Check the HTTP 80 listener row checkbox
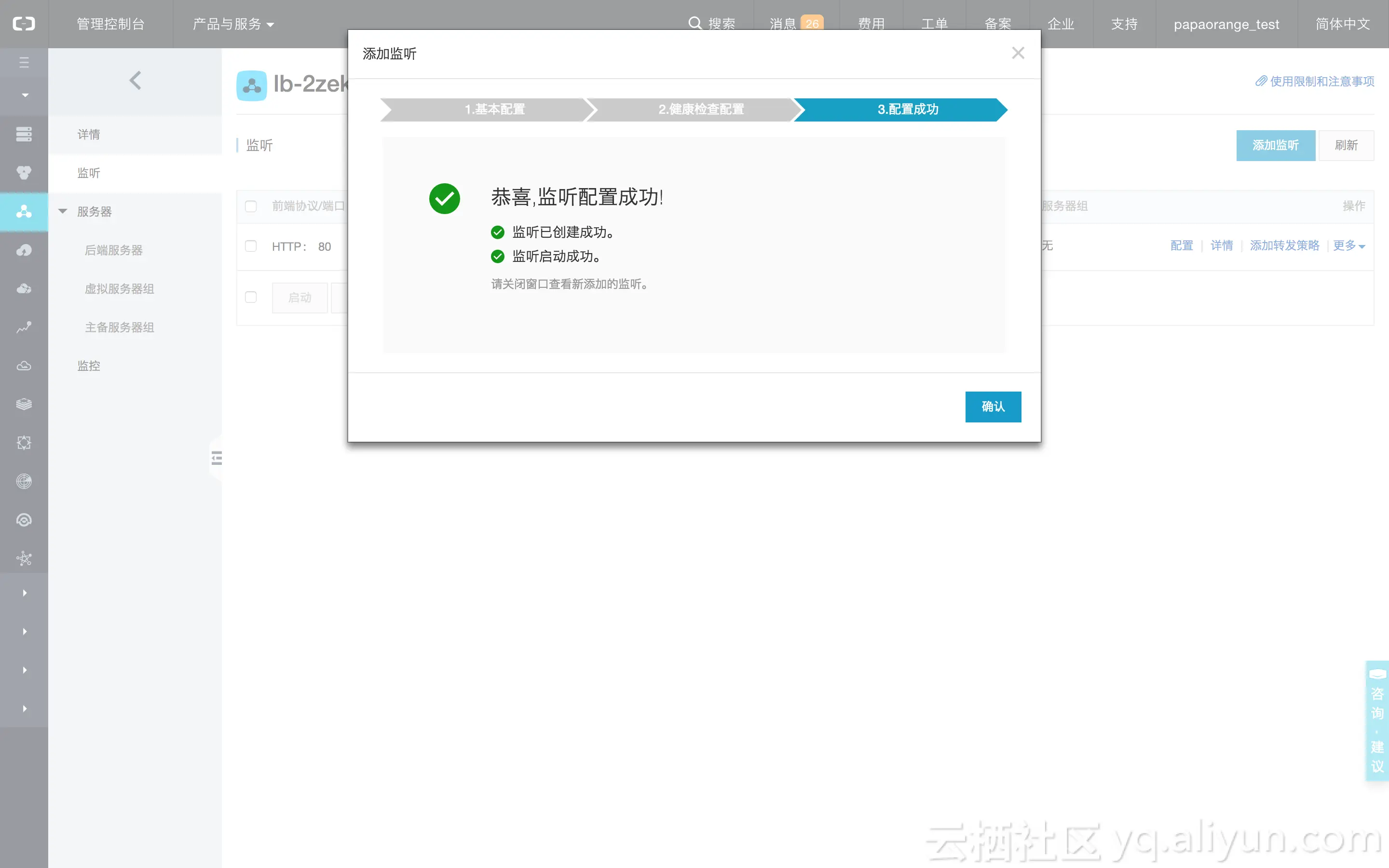Viewport: 1389px width, 868px height. coord(251,246)
